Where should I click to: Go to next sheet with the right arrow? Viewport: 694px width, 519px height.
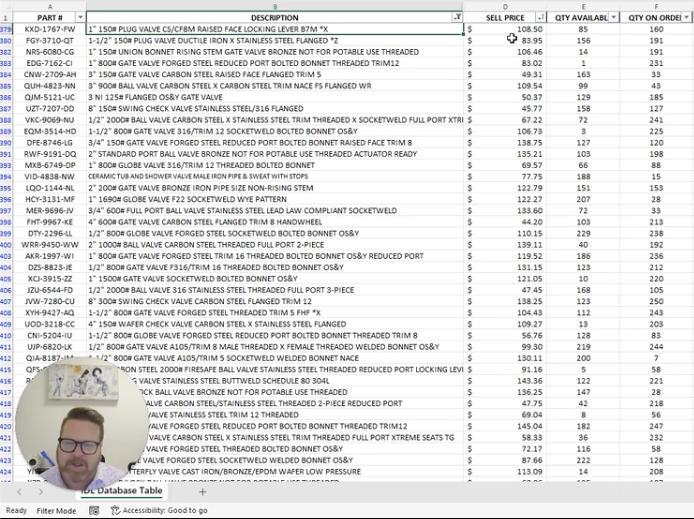(x=40, y=492)
